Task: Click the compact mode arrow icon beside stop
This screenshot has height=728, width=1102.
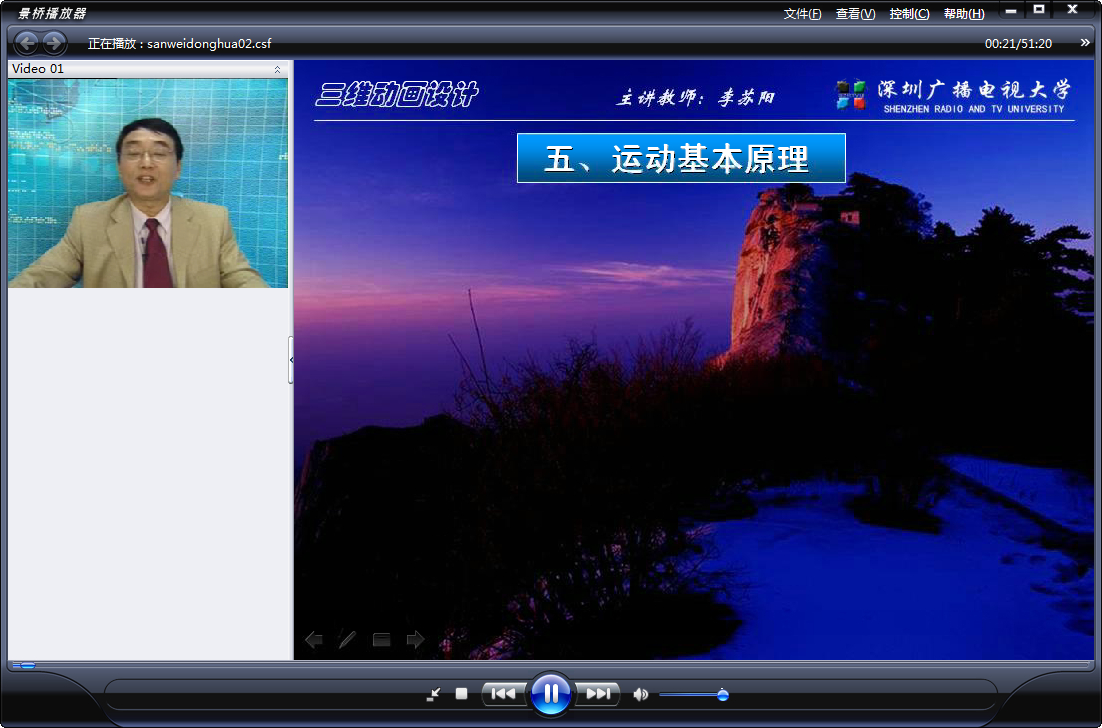Action: coord(434,695)
